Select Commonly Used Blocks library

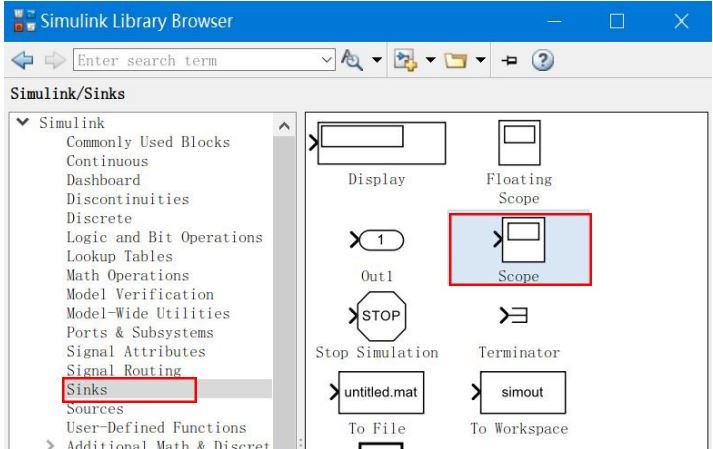pyautogui.click(x=148, y=142)
